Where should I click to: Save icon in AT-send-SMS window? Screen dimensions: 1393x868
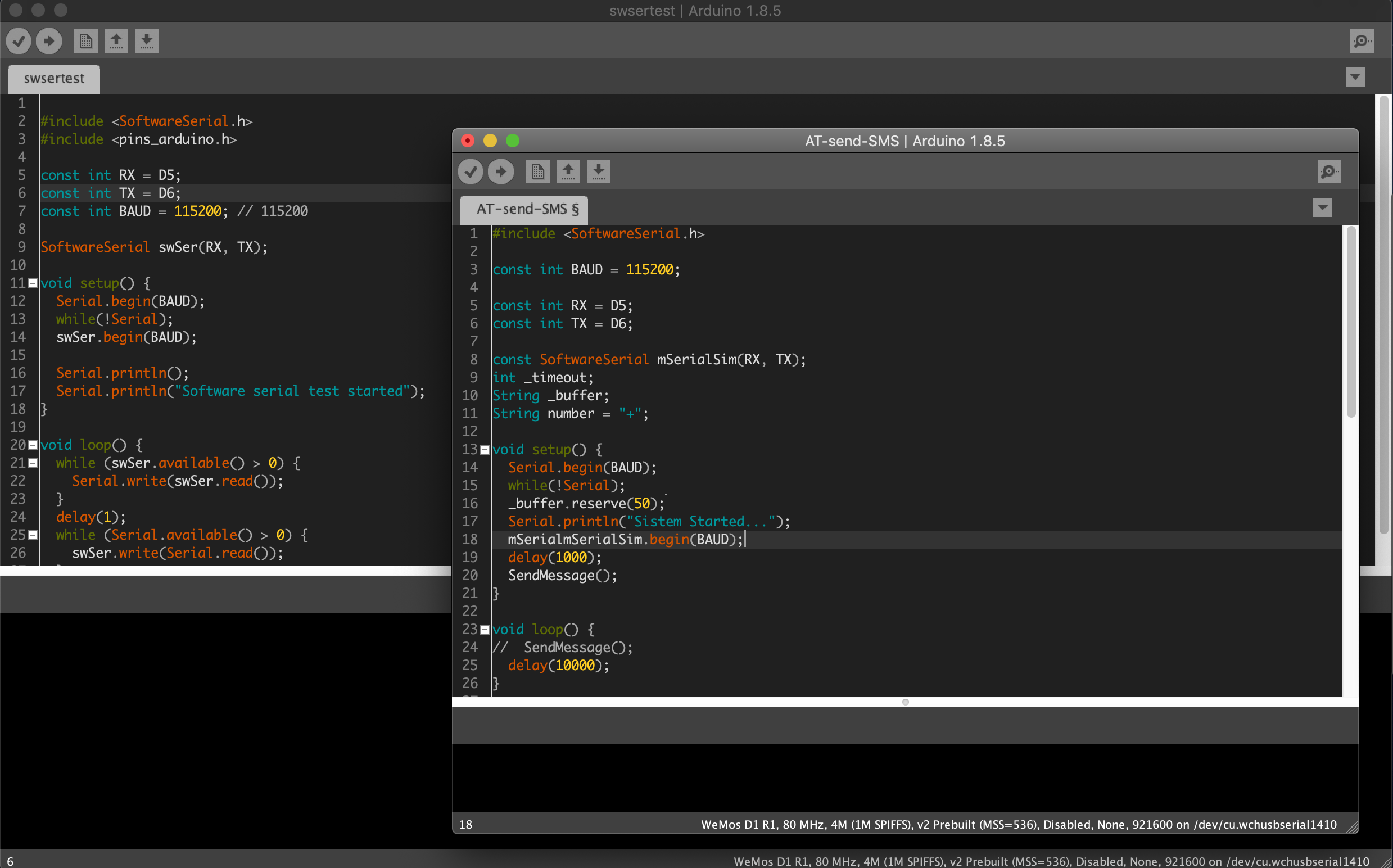pos(598,171)
